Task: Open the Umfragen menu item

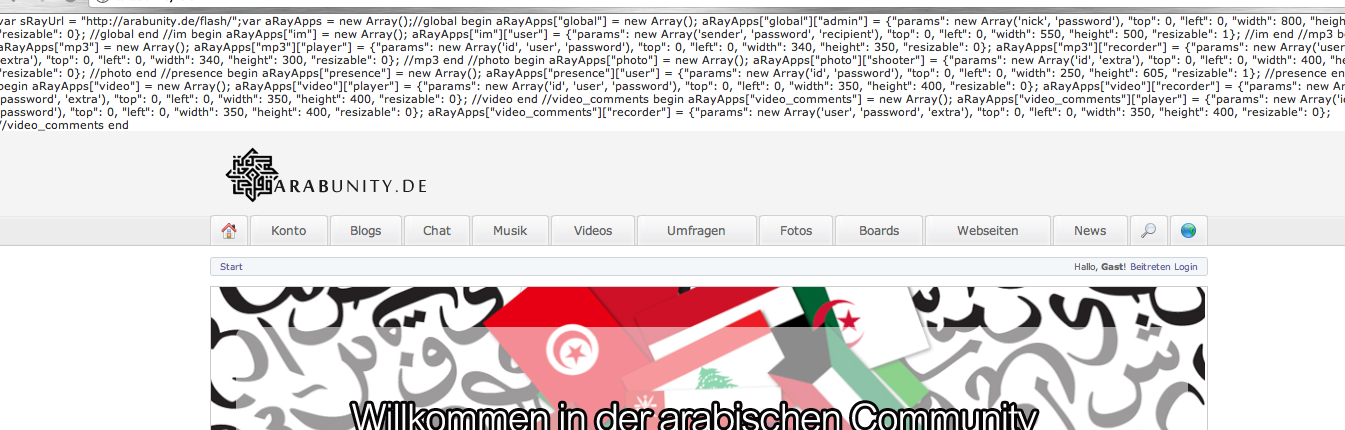Action: tap(696, 230)
